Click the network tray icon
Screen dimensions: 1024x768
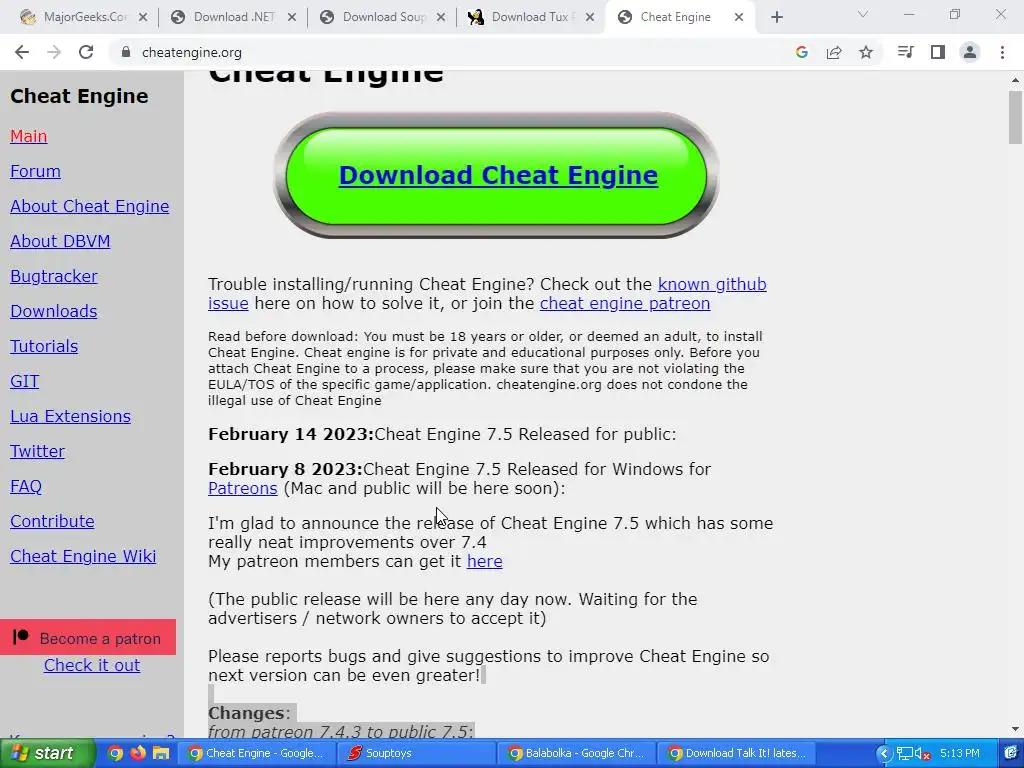[x=904, y=753]
